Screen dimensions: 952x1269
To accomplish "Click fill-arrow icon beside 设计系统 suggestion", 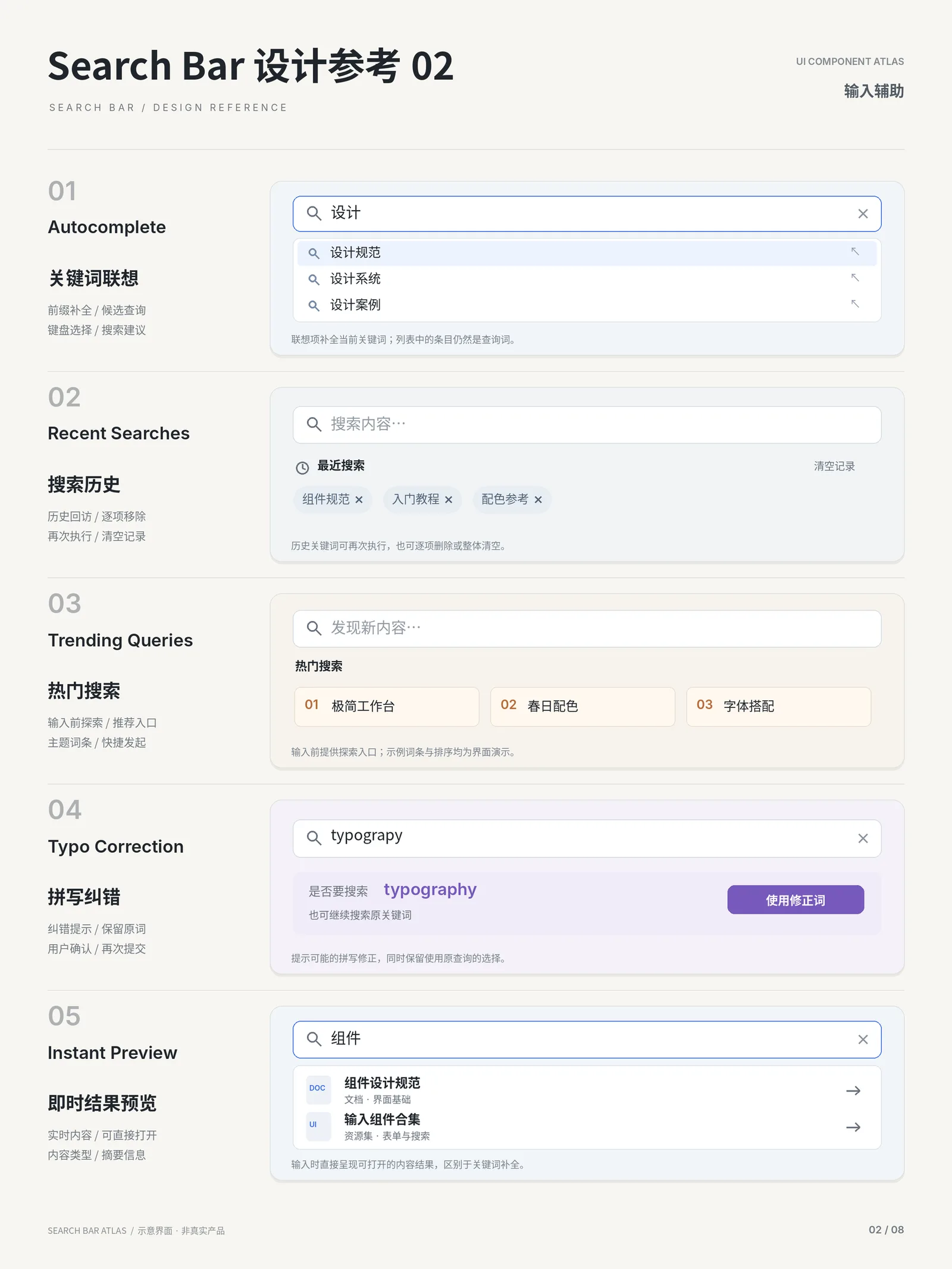I will coord(855,278).
